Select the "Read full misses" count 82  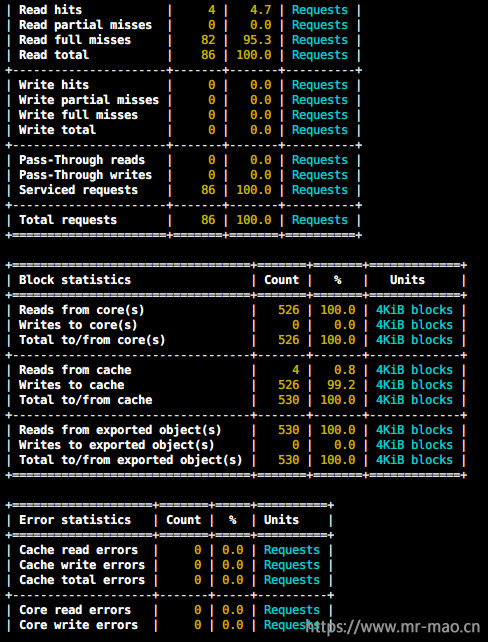coord(208,40)
